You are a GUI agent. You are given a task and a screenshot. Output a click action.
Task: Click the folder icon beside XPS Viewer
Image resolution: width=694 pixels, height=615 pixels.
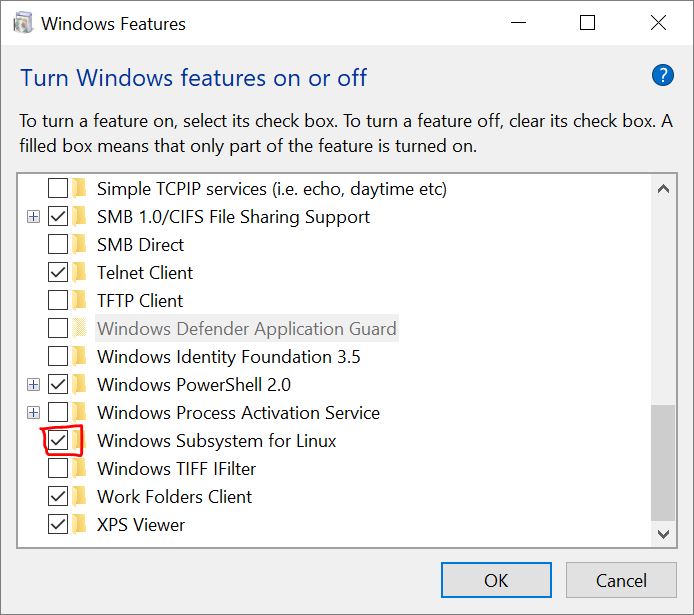coord(80,525)
